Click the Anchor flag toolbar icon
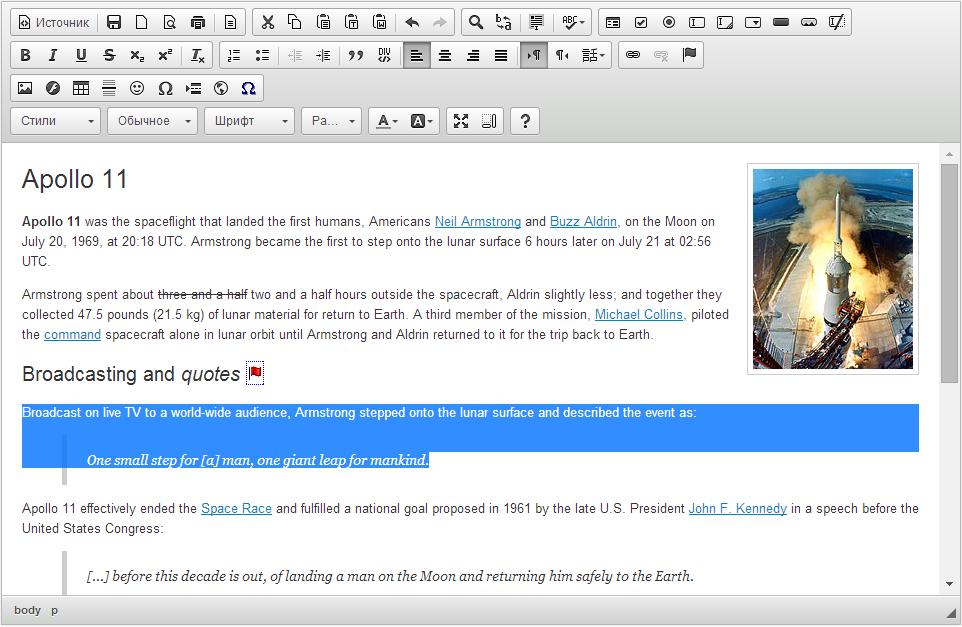 click(689, 55)
